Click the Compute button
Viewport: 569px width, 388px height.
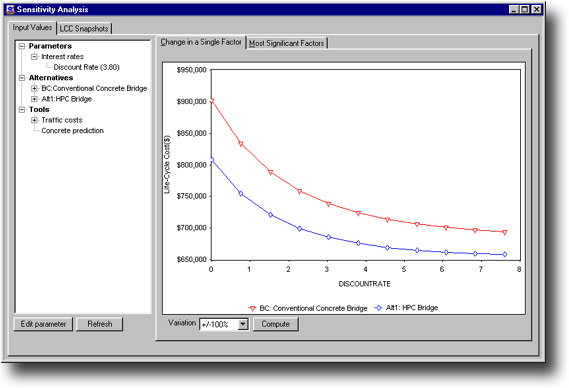(275, 324)
